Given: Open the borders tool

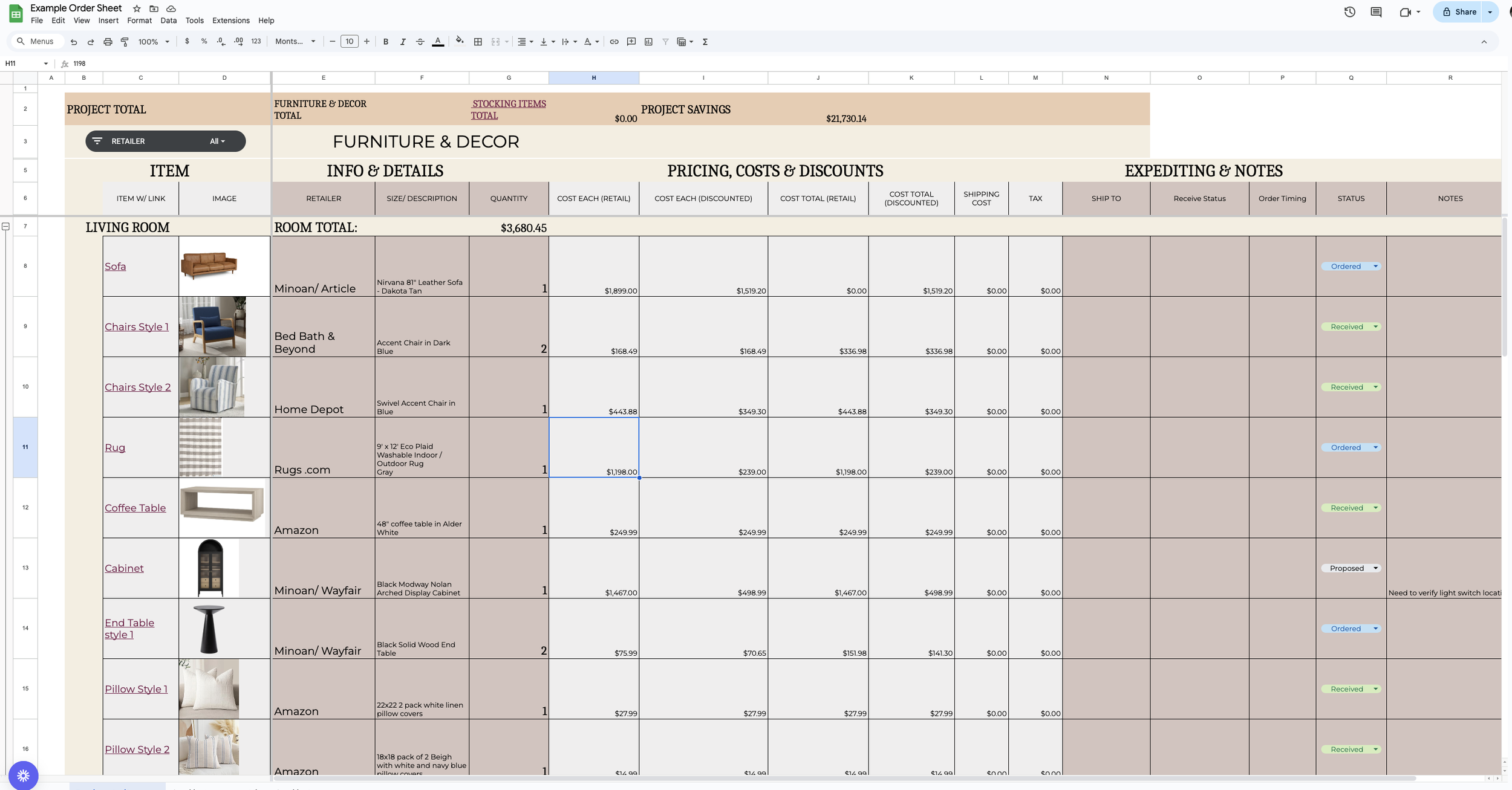Looking at the screenshot, I should tap(478, 42).
